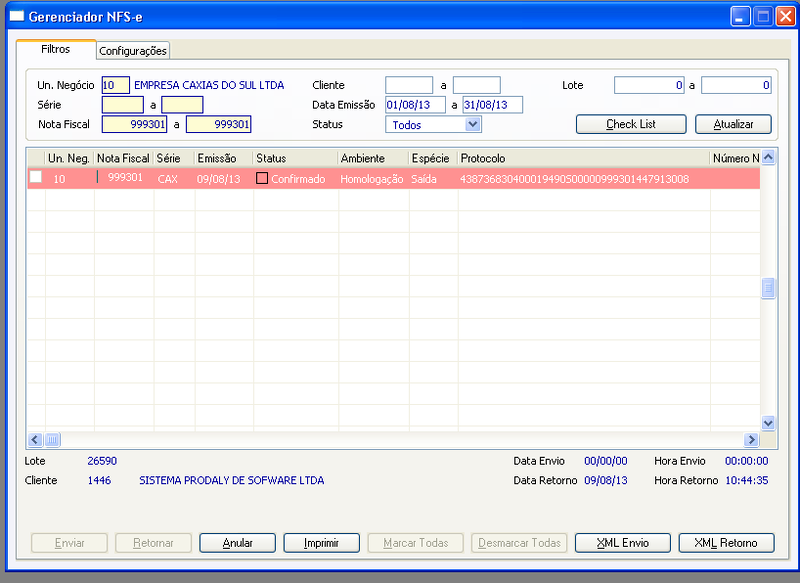Click the client code 1446

click(99, 480)
